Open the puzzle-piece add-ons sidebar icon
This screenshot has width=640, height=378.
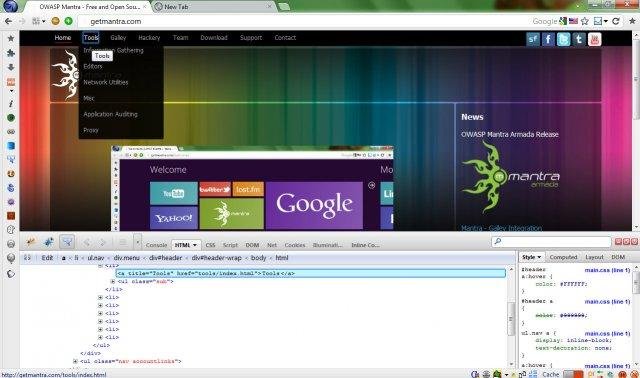click(11, 53)
